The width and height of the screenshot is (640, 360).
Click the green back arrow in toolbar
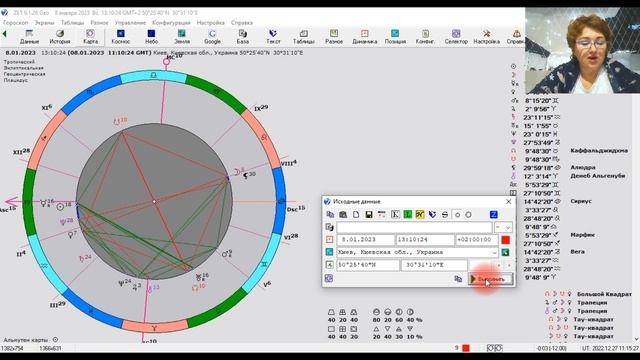point(4,34)
